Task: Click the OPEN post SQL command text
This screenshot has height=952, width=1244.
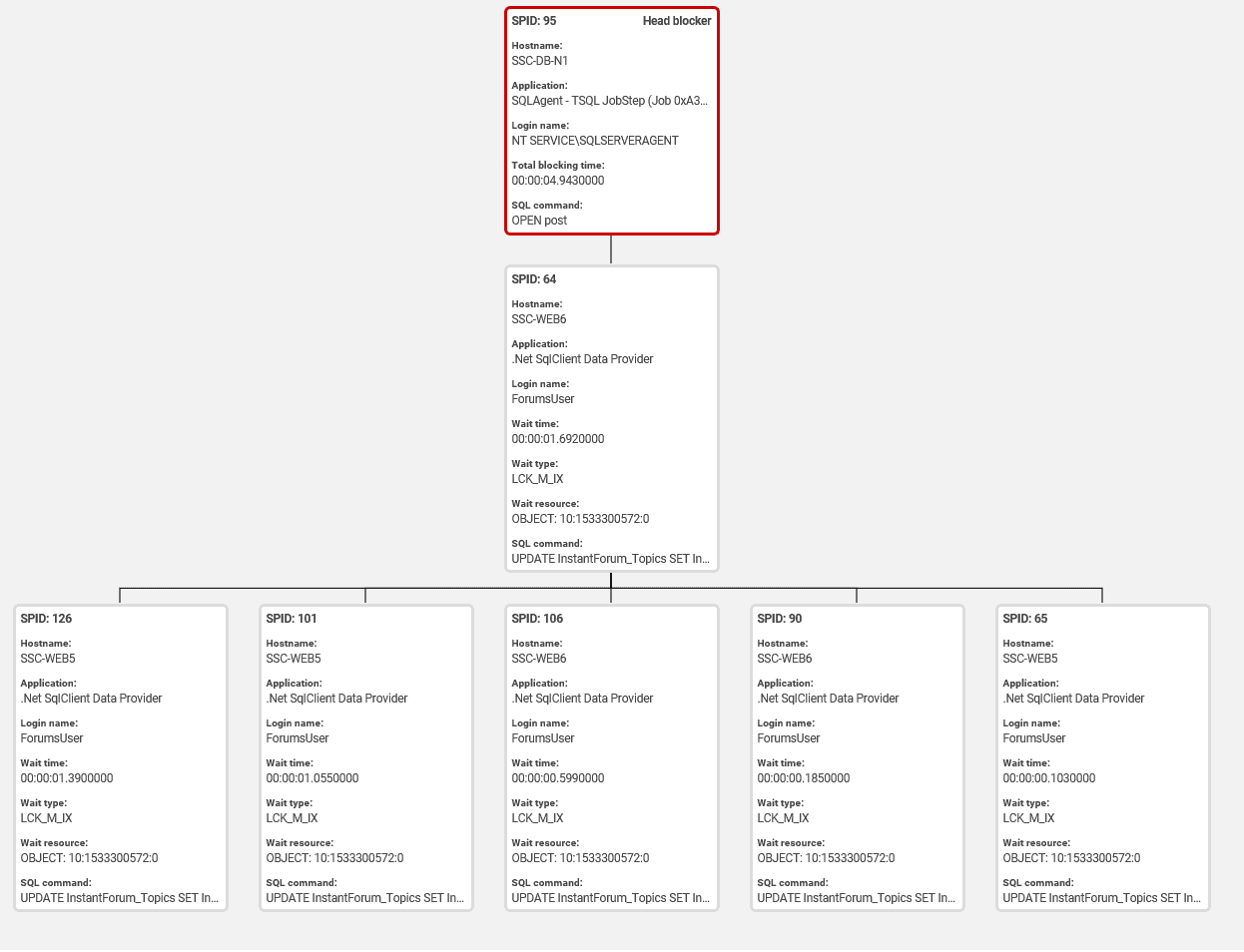Action: [x=537, y=220]
